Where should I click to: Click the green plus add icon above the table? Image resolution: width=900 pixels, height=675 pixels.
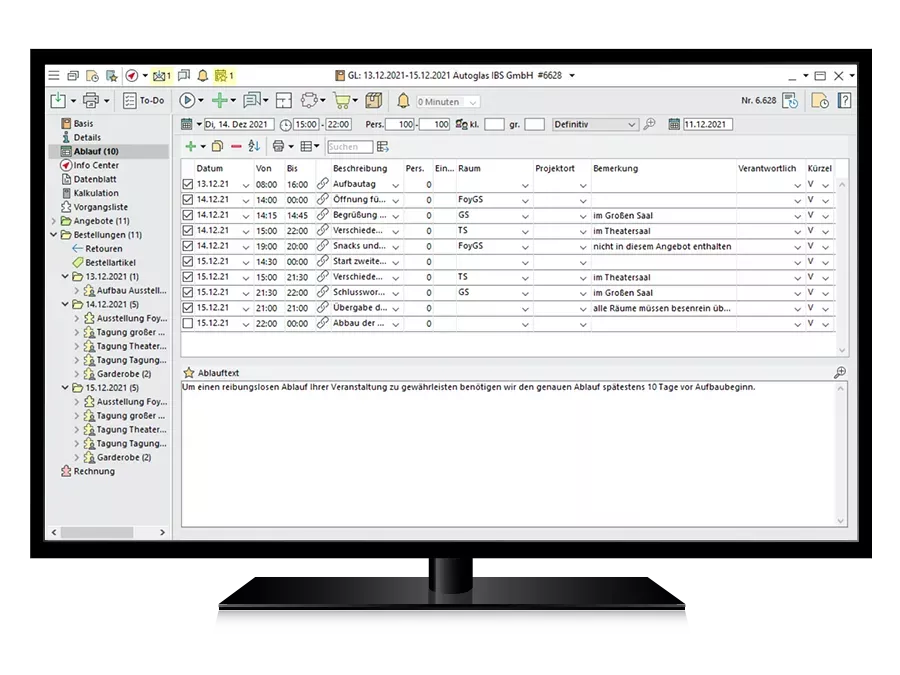pyautogui.click(x=190, y=146)
